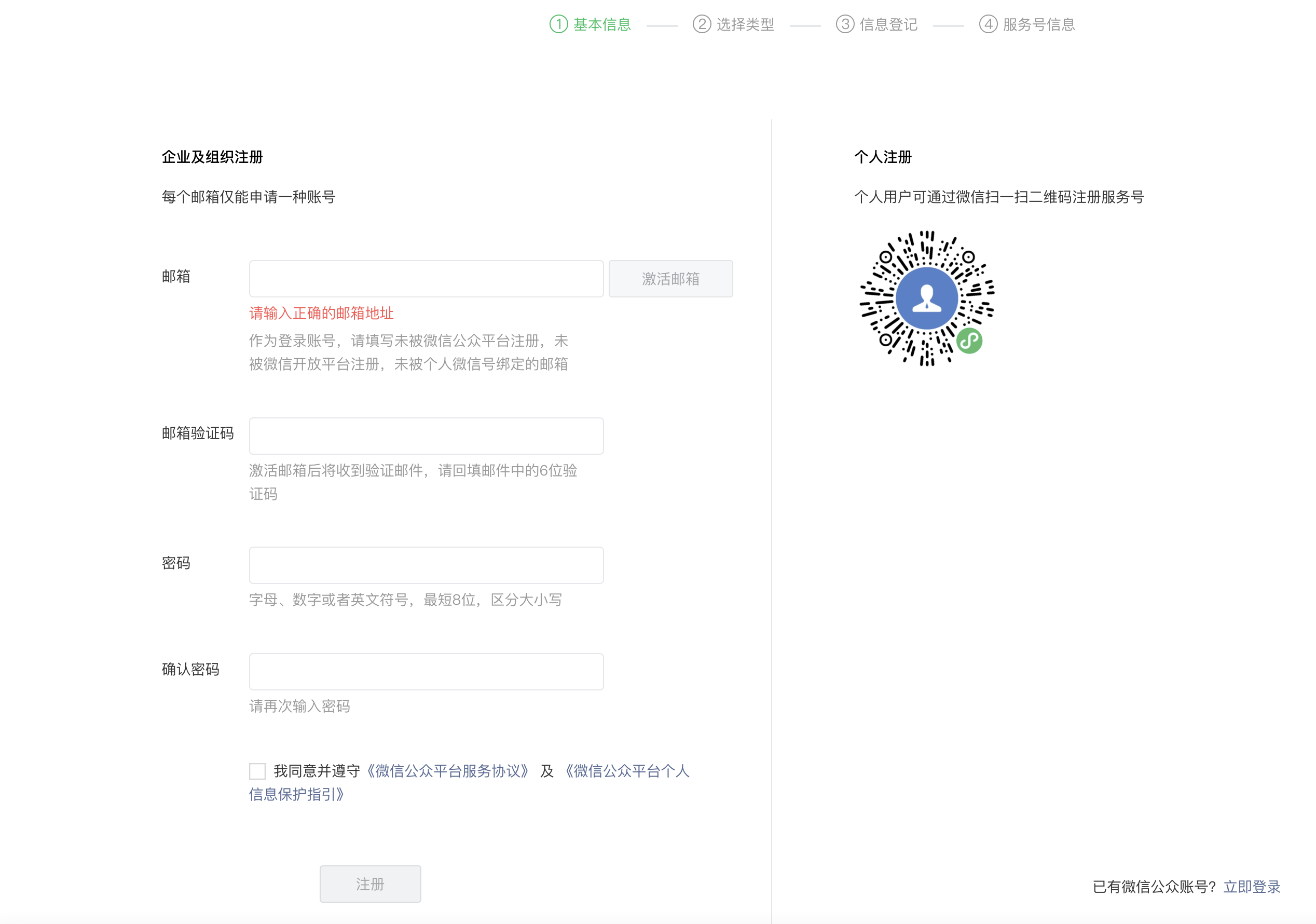This screenshot has height=924, width=1316.
Task: Click the text 已有微信公众账号？
Action: tap(1155, 887)
